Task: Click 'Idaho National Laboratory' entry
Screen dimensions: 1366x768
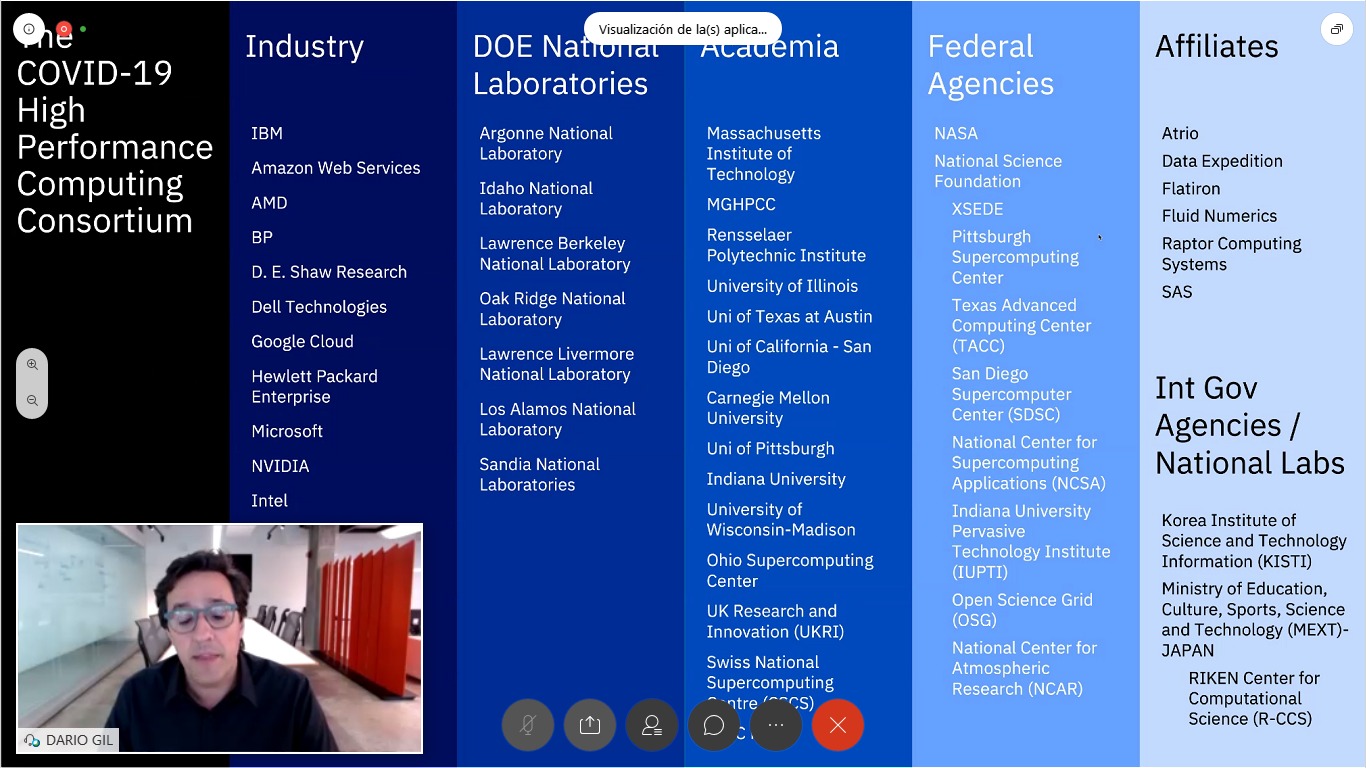Action: click(536, 198)
